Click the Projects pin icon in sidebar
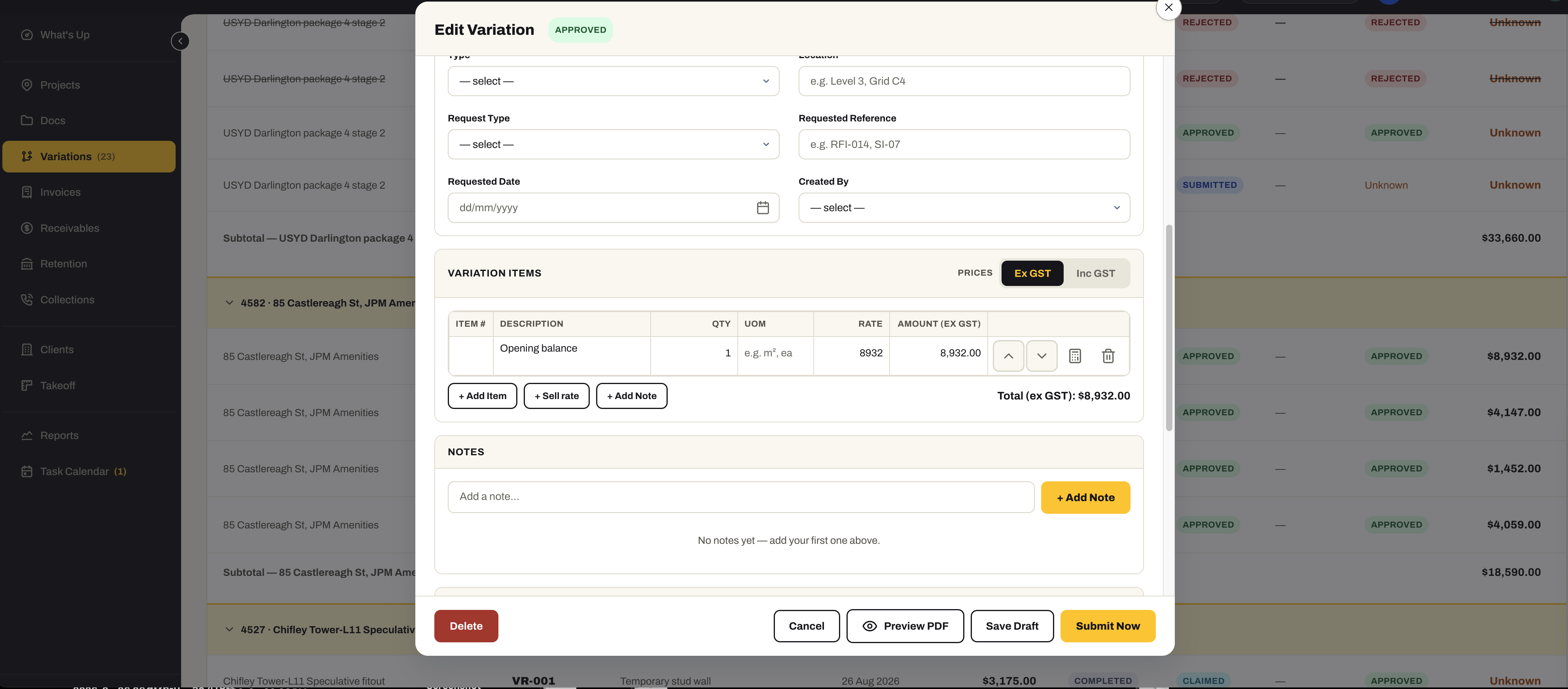This screenshot has width=1568, height=689. 27,85
